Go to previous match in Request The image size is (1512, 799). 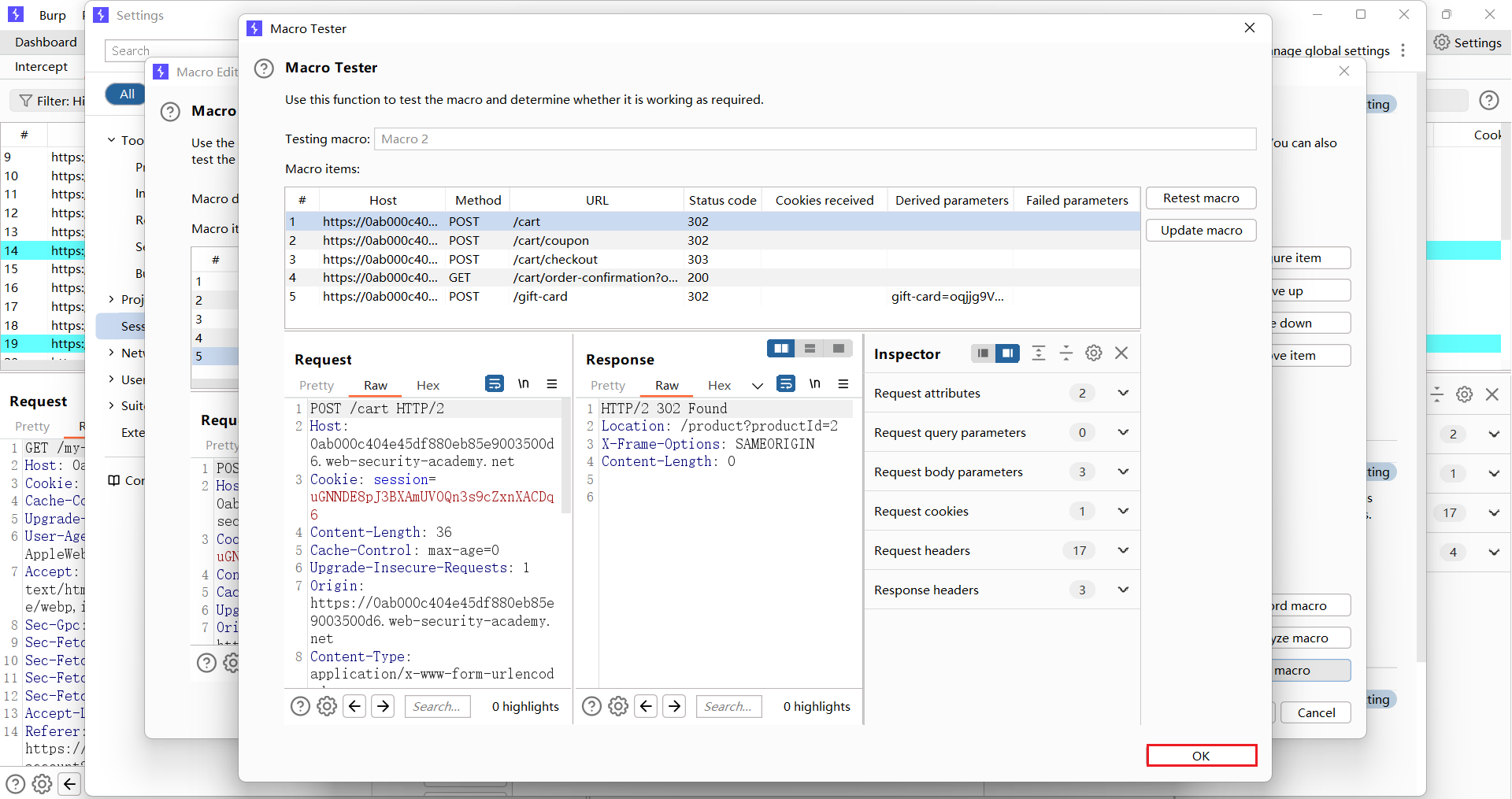pos(355,706)
